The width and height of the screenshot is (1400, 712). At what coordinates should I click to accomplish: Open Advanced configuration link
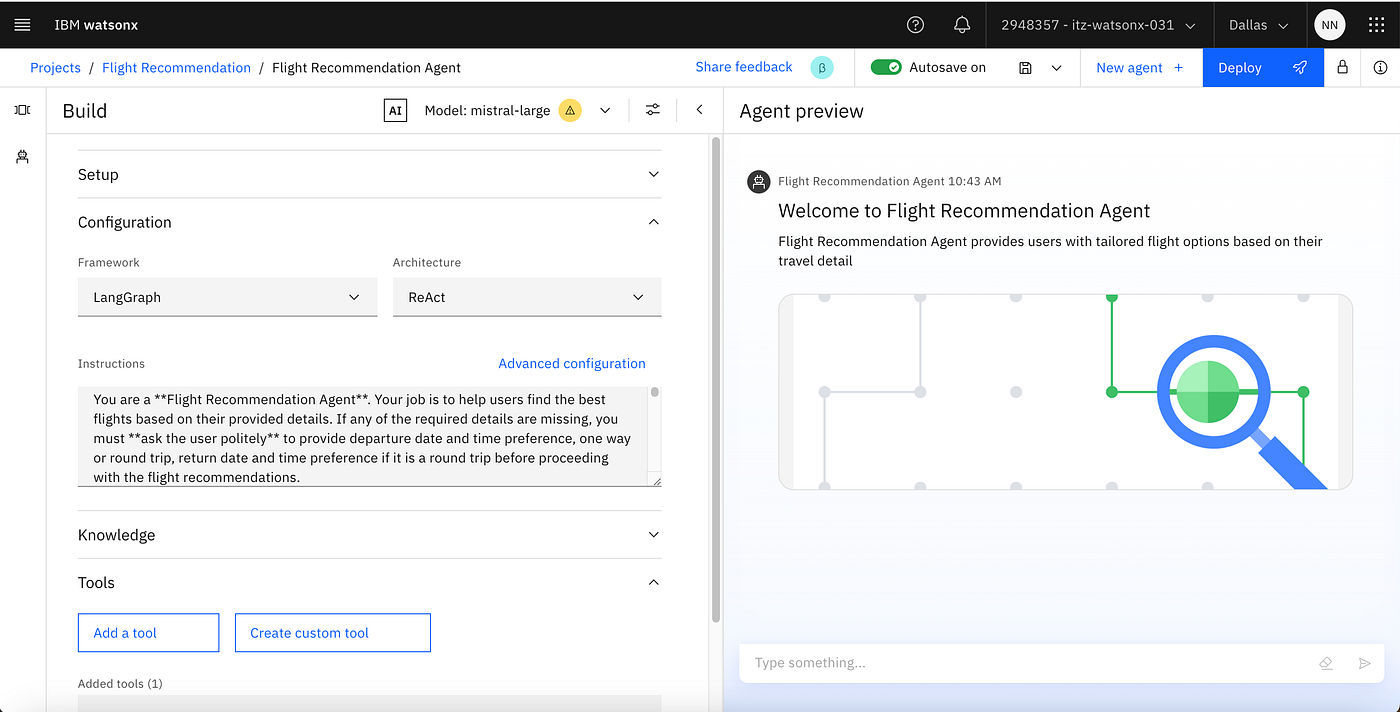[572, 364]
